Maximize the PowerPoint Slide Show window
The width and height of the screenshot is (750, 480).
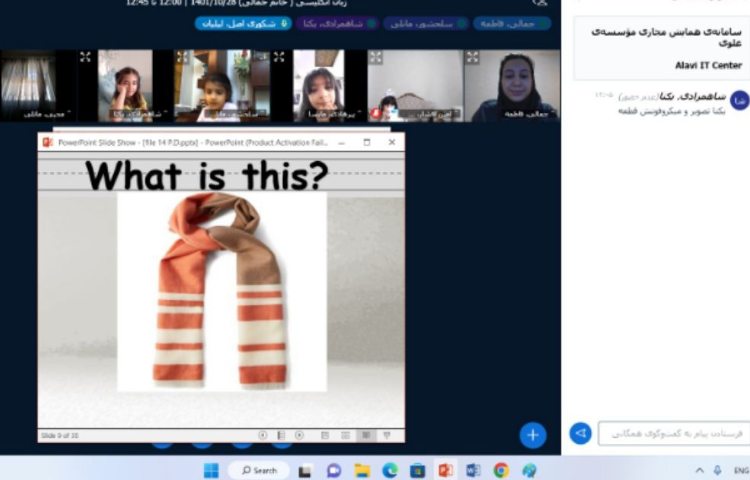[367, 142]
